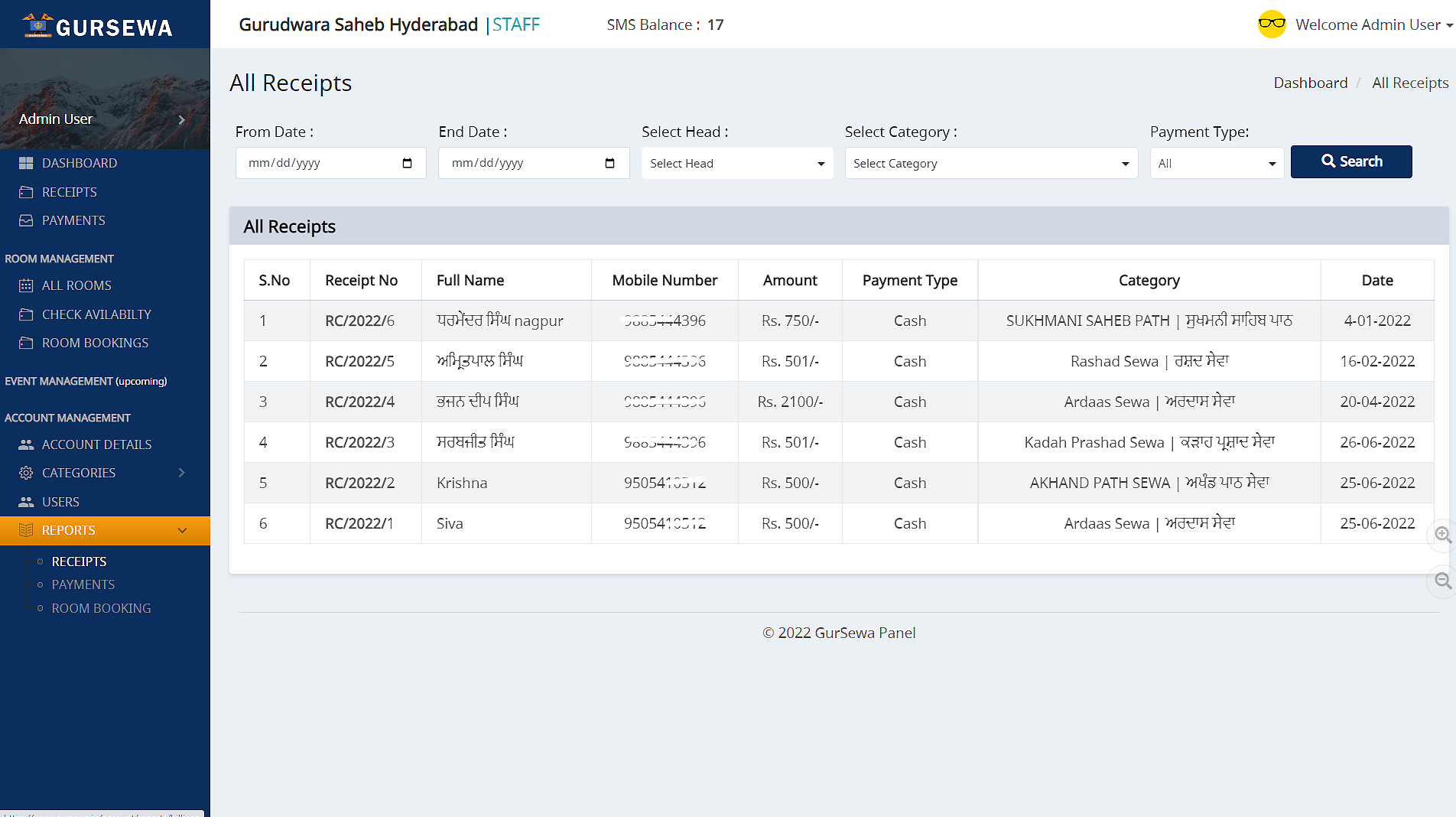Open the Payment Type dropdown
This screenshot has width=1456, height=817.
click(x=1216, y=163)
